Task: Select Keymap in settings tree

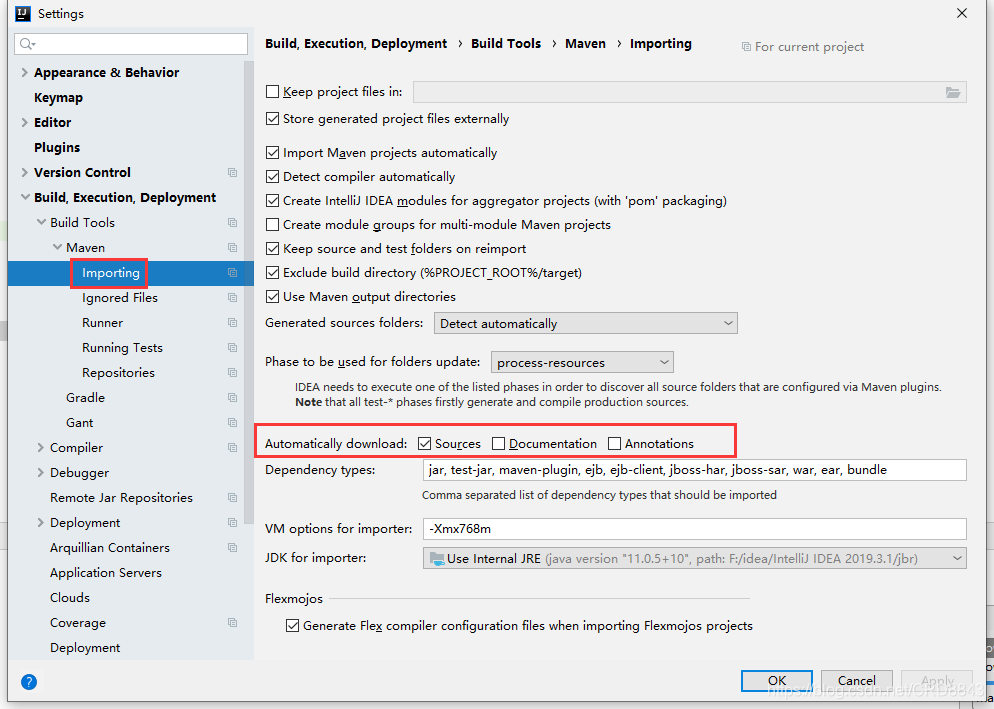Action: point(58,98)
